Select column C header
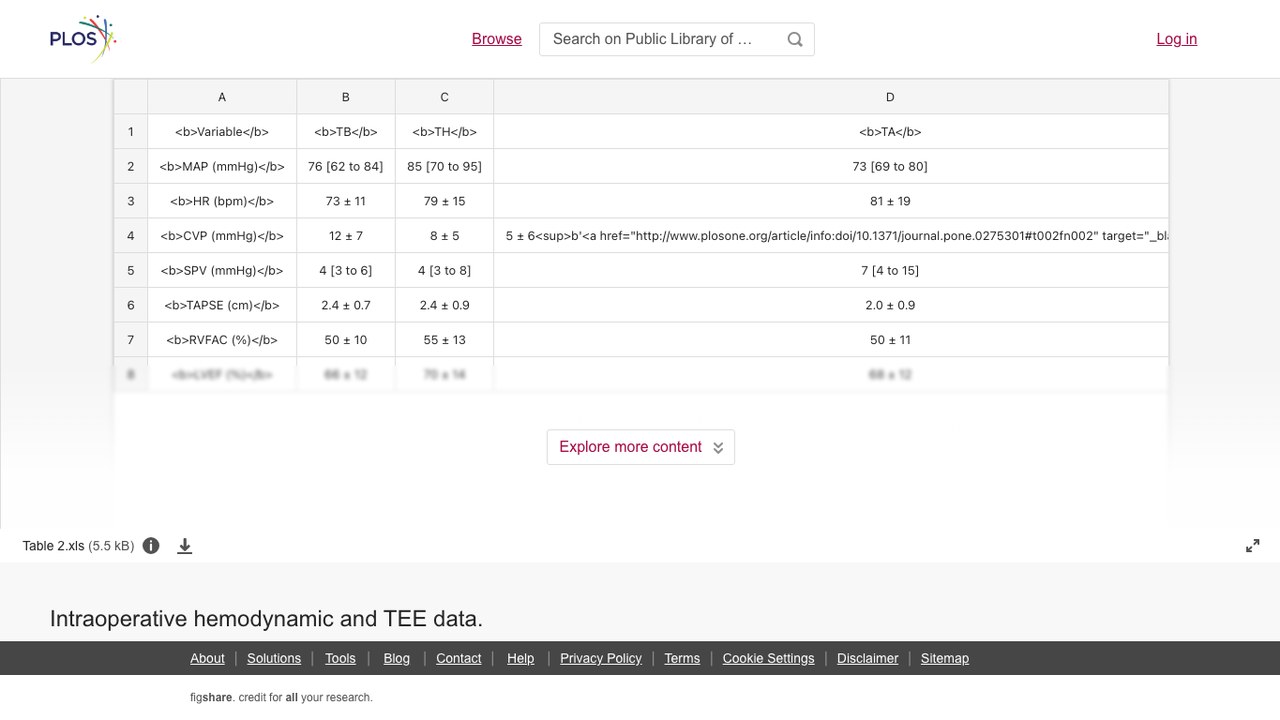 [444, 97]
